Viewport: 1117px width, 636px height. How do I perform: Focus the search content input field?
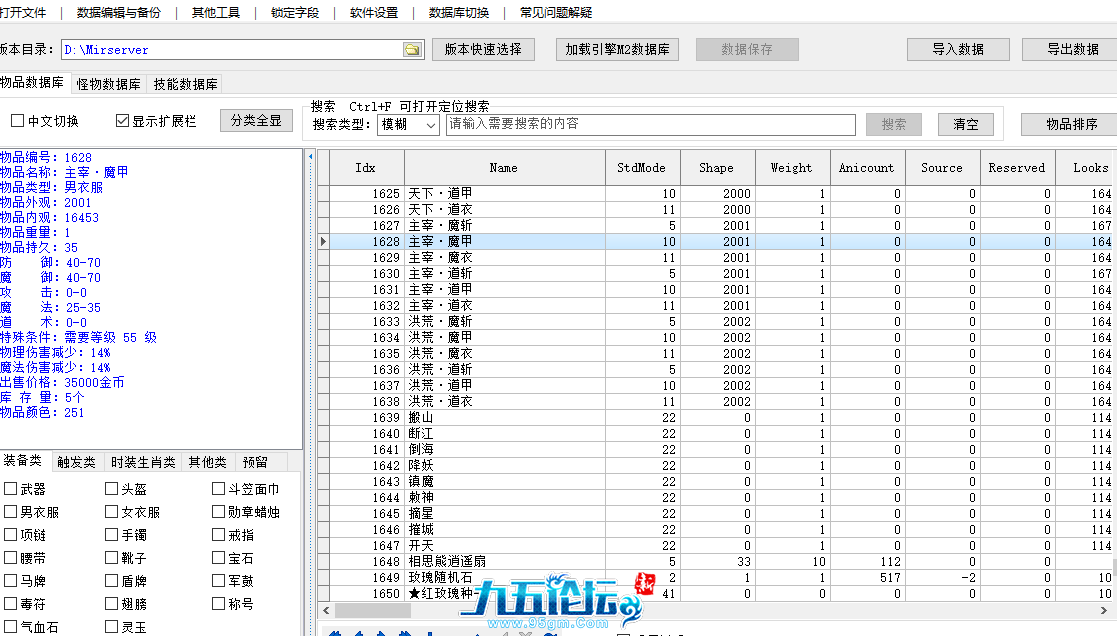[x=650, y=125]
